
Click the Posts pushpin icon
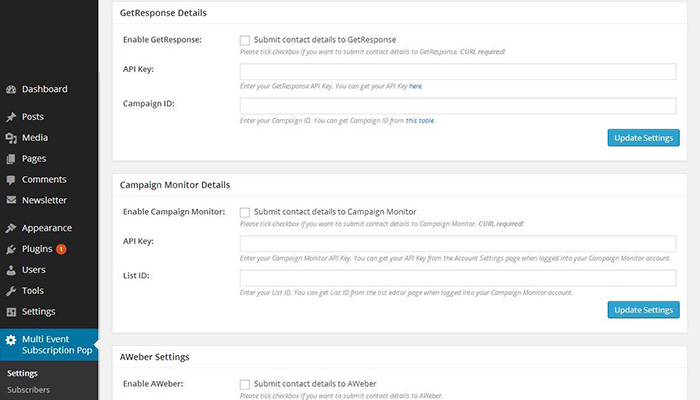[x=11, y=117]
